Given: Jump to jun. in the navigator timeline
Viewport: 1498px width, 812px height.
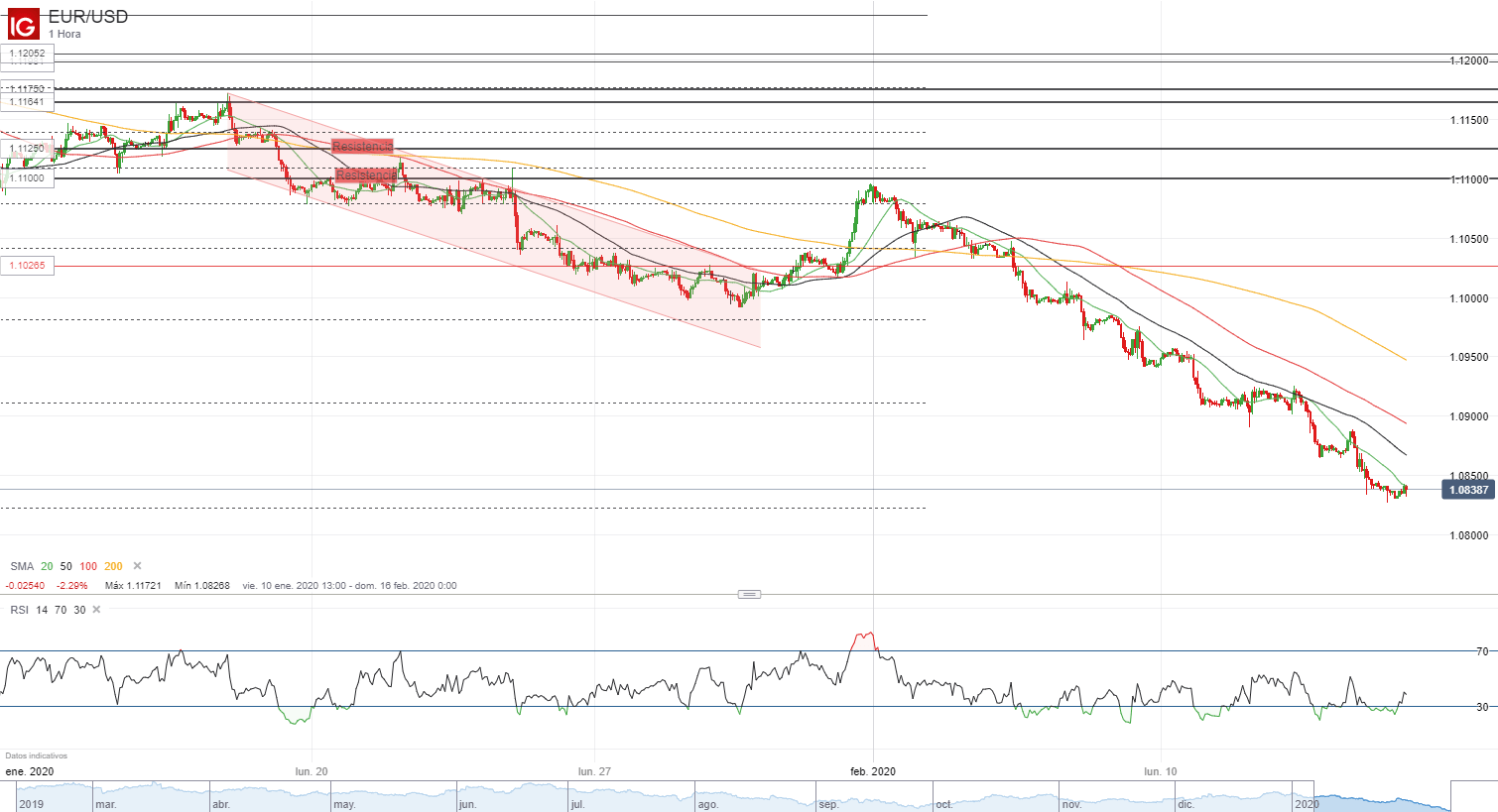Looking at the screenshot, I should [x=467, y=804].
